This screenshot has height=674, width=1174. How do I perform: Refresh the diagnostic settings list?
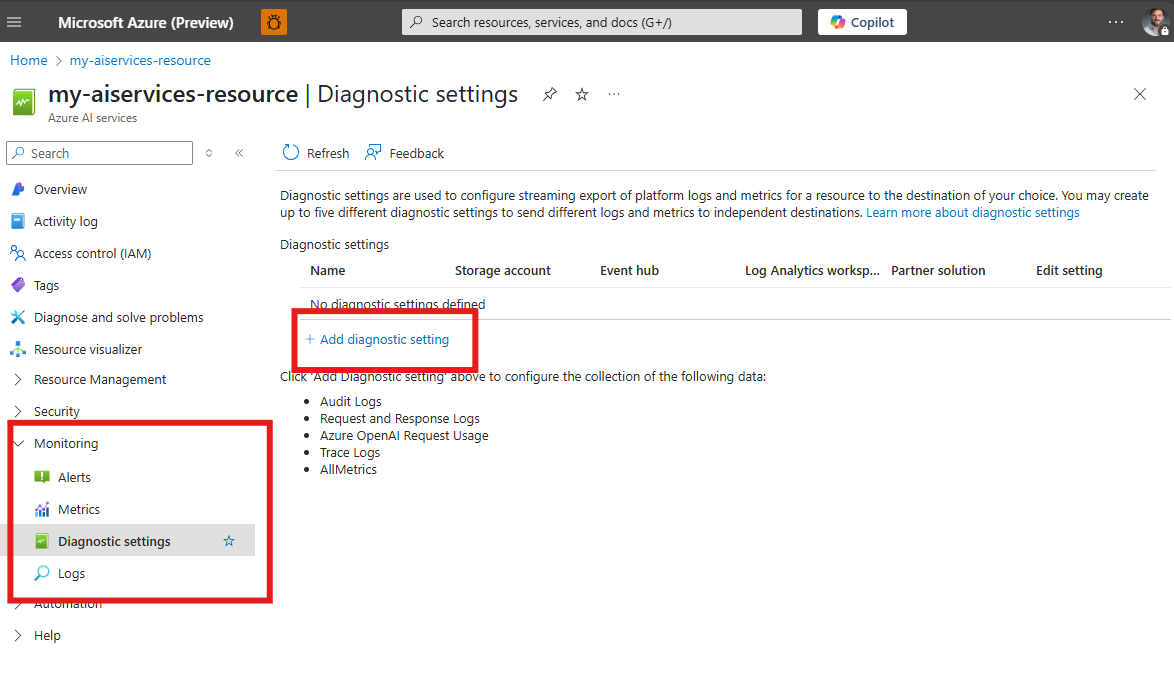click(x=314, y=152)
